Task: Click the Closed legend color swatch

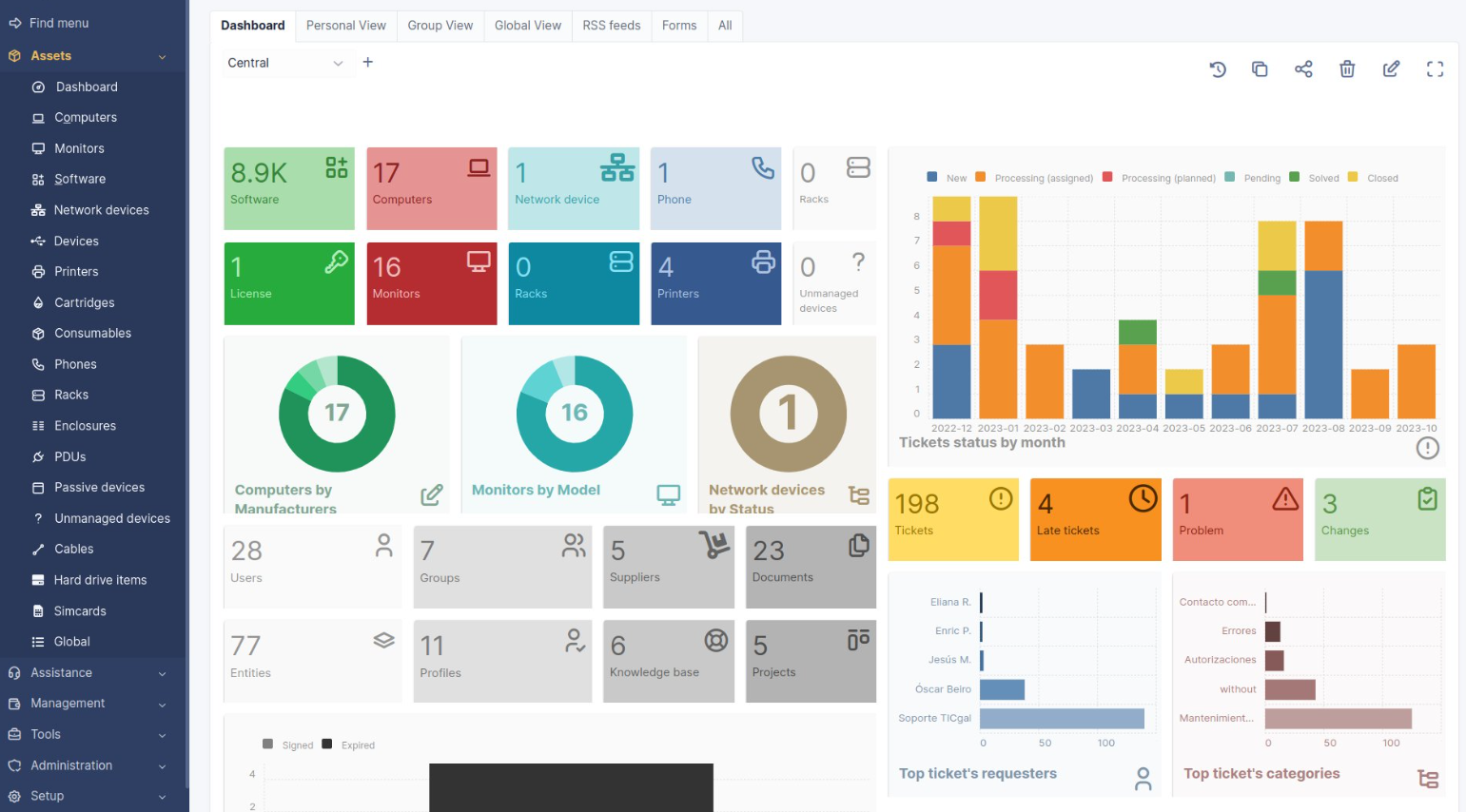Action: click(1353, 177)
